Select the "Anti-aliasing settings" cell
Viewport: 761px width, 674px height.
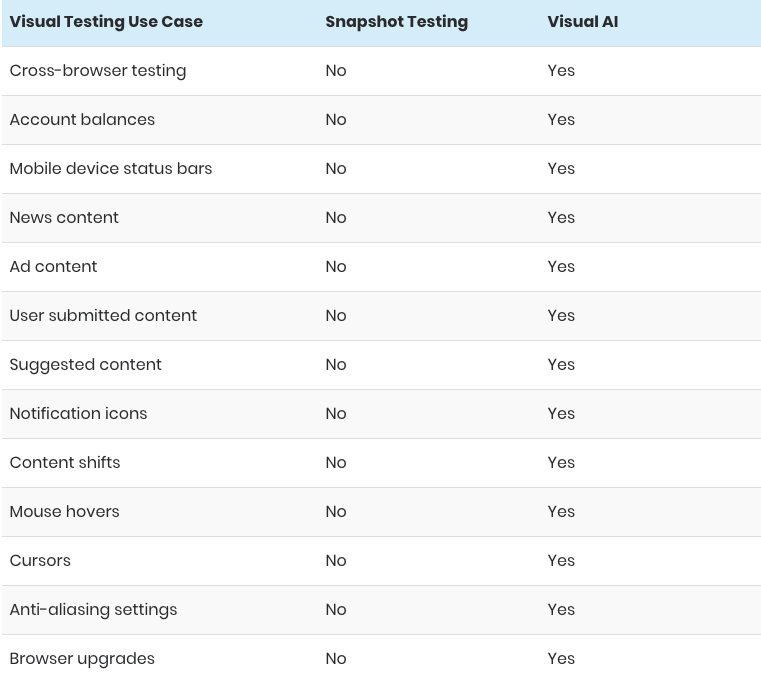tap(93, 609)
